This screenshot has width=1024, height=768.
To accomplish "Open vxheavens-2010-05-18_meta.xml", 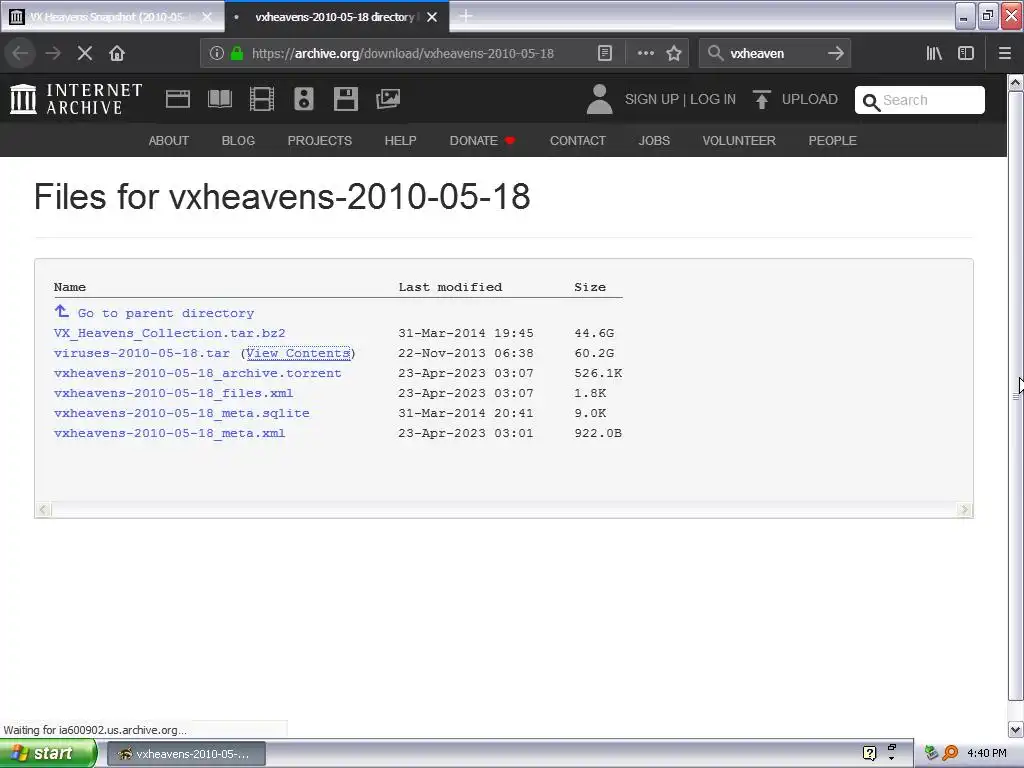I will click(x=170, y=433).
